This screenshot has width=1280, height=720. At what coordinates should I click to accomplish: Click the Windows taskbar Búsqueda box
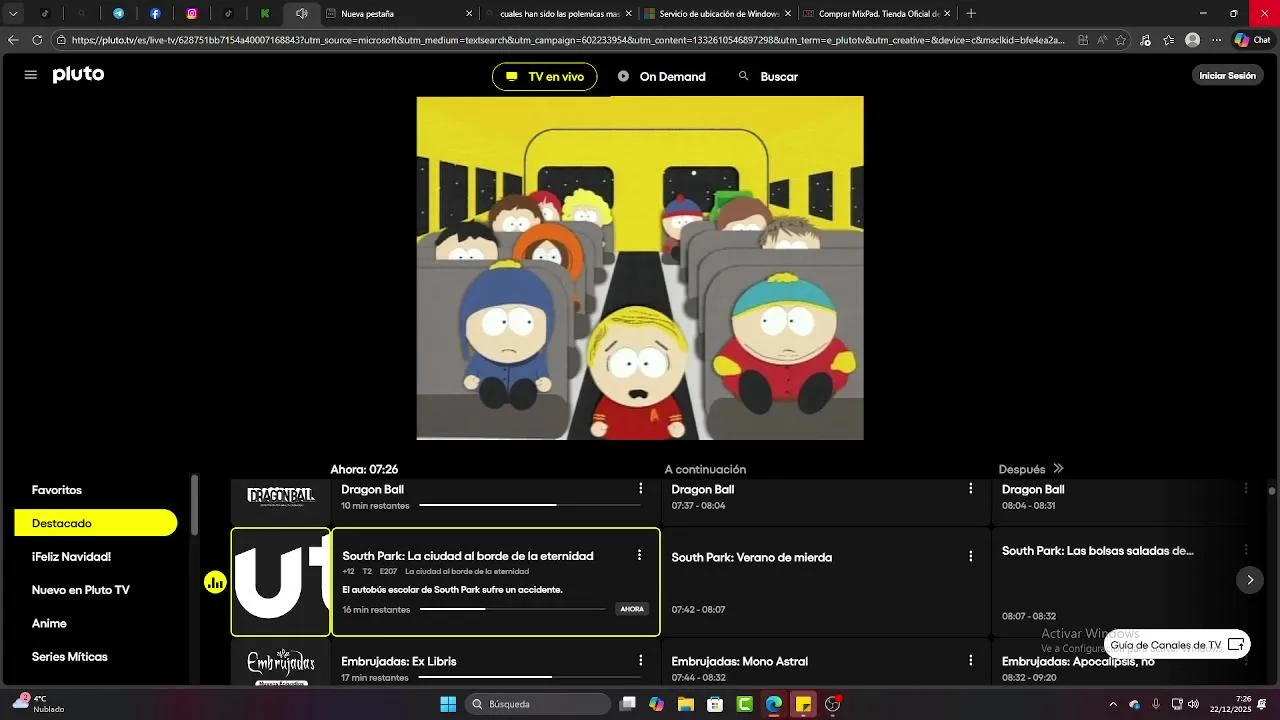(540, 704)
